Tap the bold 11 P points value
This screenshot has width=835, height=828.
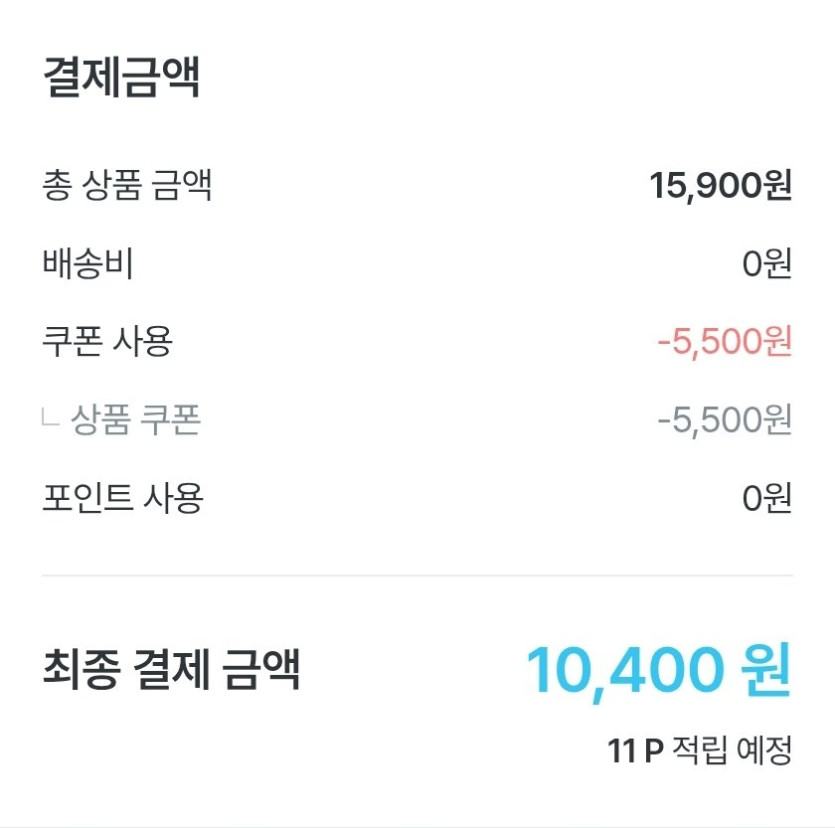[x=636, y=750]
